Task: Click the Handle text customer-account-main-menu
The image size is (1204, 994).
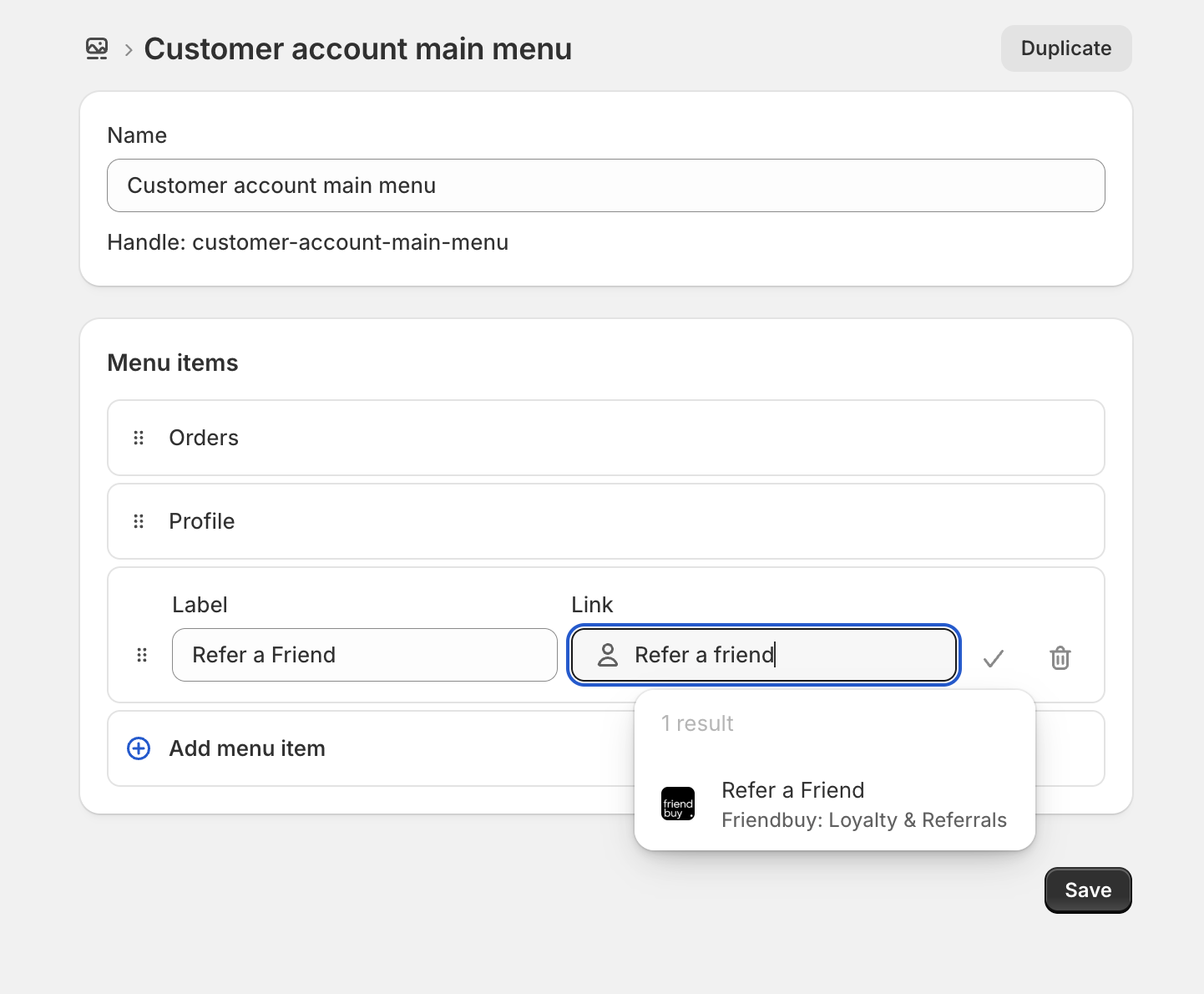Action: point(308,242)
